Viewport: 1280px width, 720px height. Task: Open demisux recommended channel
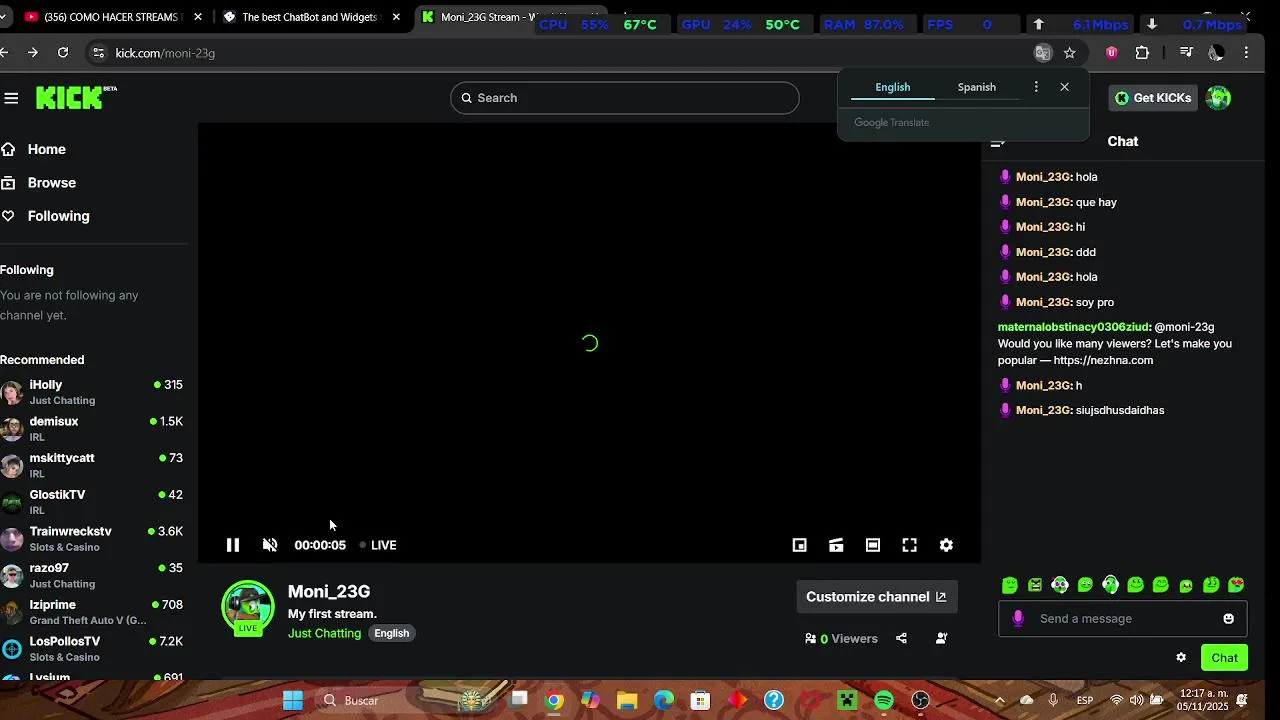pos(92,429)
